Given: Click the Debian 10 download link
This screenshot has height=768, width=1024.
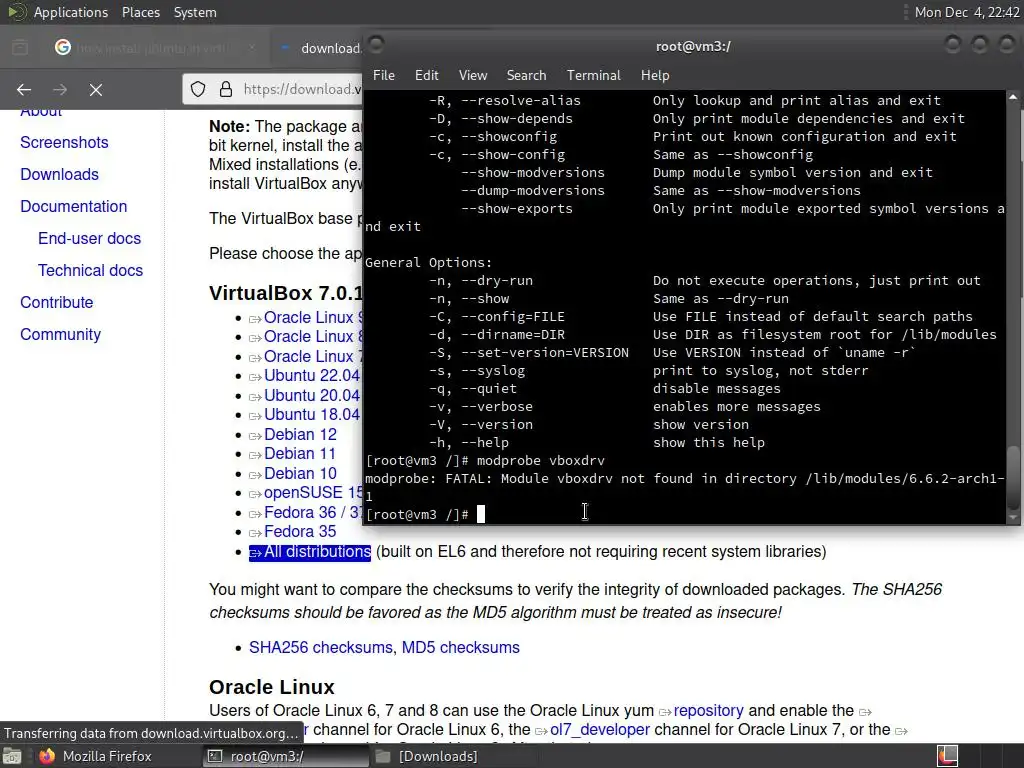Looking at the screenshot, I should [x=300, y=473].
